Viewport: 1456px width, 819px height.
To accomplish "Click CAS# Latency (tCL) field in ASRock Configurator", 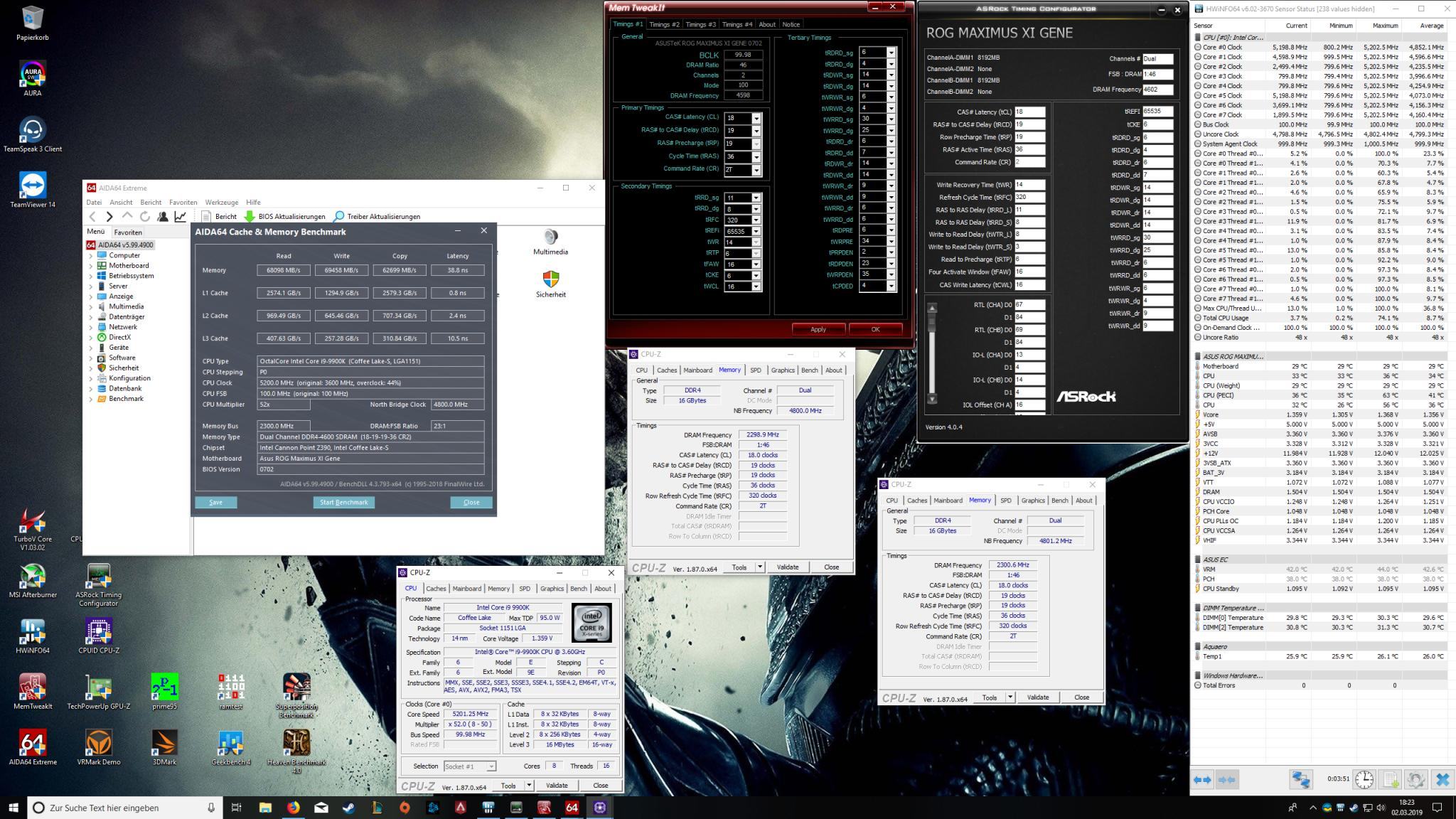I will click(x=1029, y=112).
